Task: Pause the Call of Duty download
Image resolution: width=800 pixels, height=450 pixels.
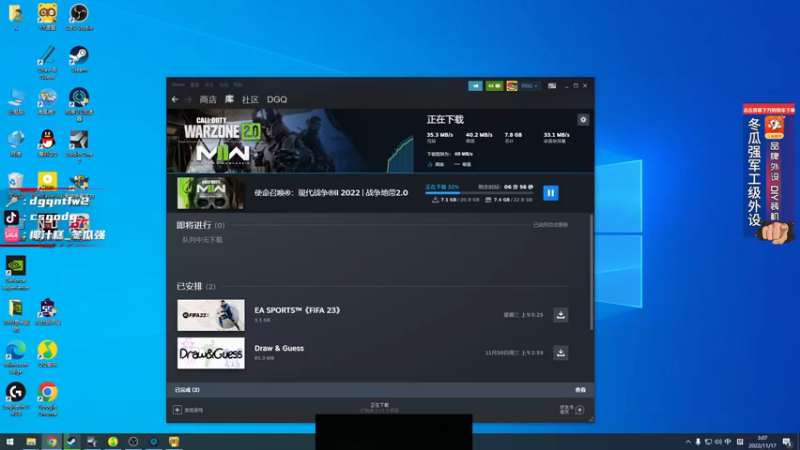Action: (x=551, y=193)
